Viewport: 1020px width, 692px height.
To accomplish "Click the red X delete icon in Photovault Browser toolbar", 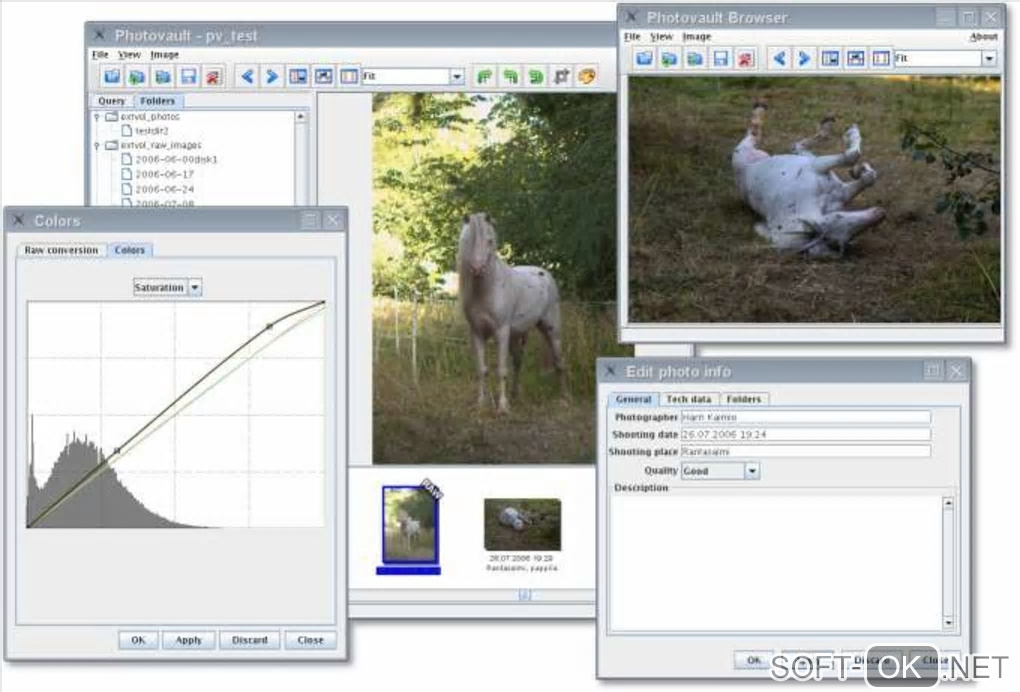I will click(x=745, y=59).
